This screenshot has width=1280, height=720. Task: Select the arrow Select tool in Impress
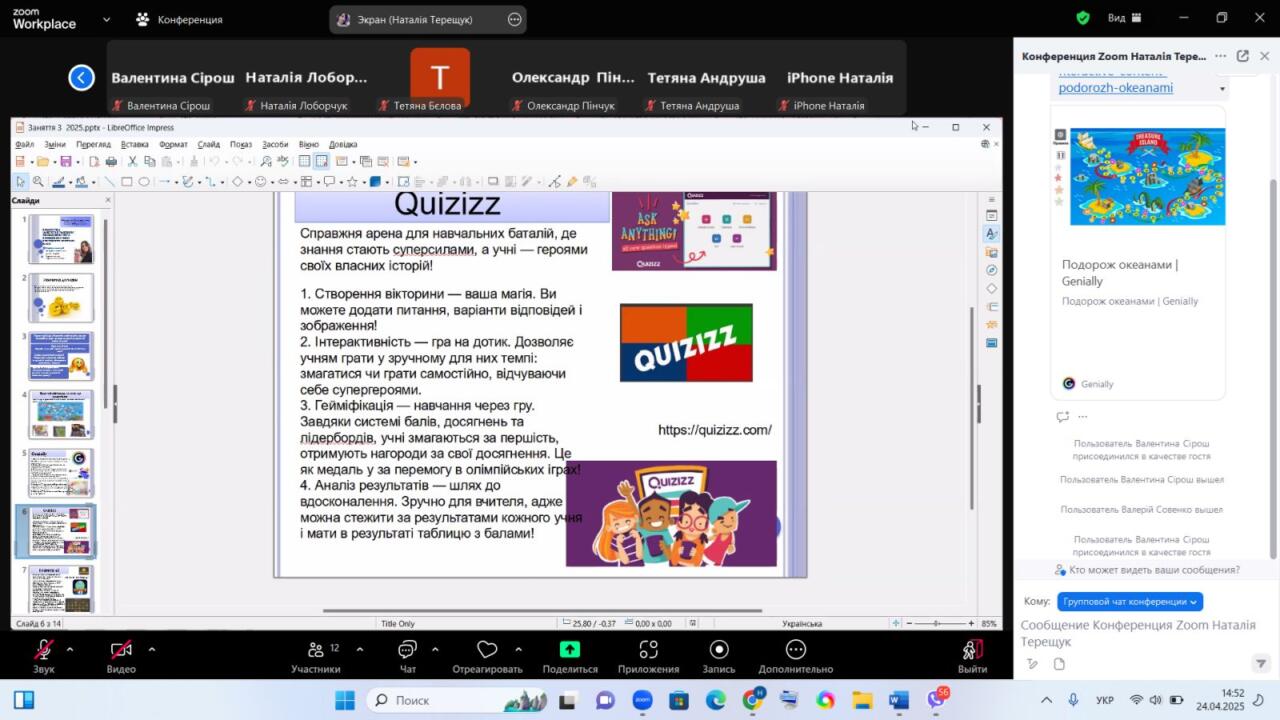[x=20, y=182]
